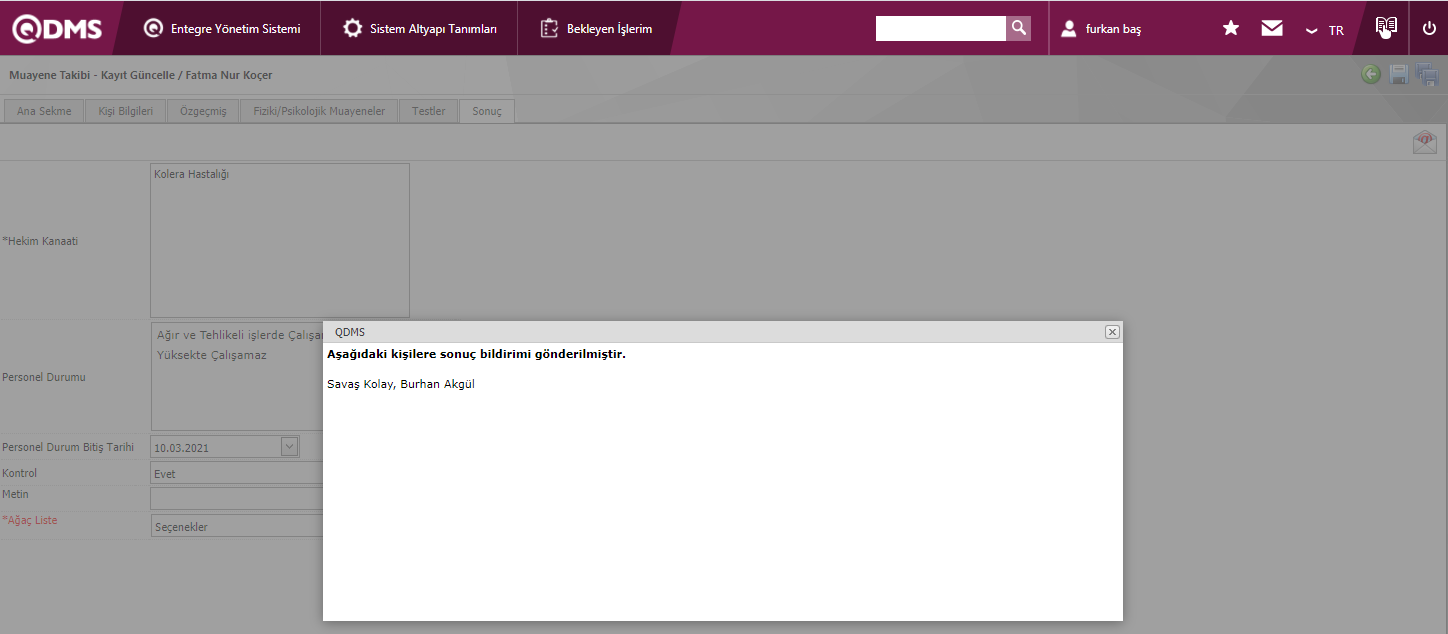The height and width of the screenshot is (634, 1448).
Task: Click the magnifier search icon
Action: click(x=1018, y=28)
